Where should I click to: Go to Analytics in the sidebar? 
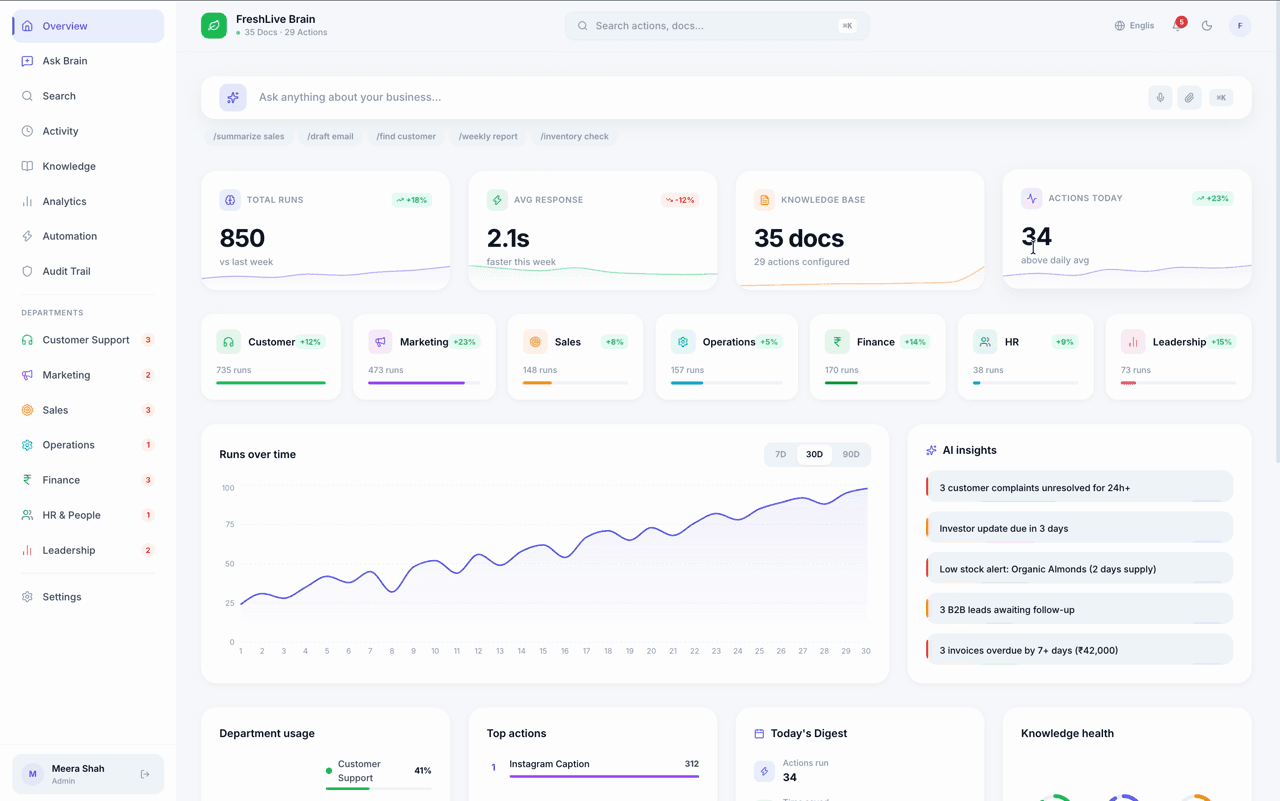pyautogui.click(x=88, y=201)
